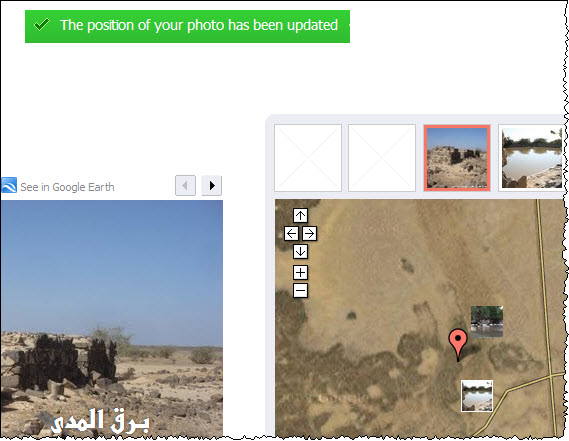
Task: Open the pond photo marker on the map
Action: coord(477,396)
